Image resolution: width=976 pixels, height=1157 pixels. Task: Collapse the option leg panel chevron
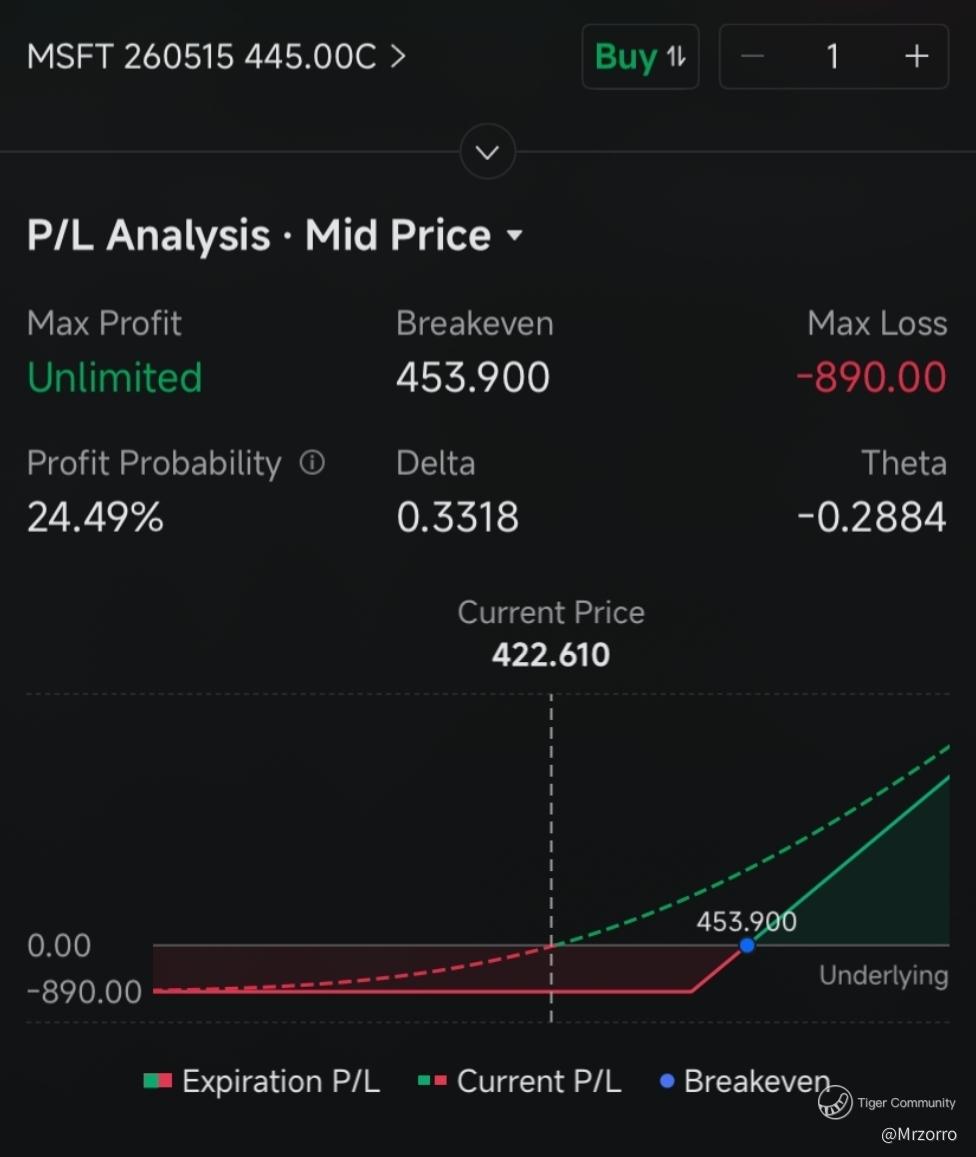point(488,153)
